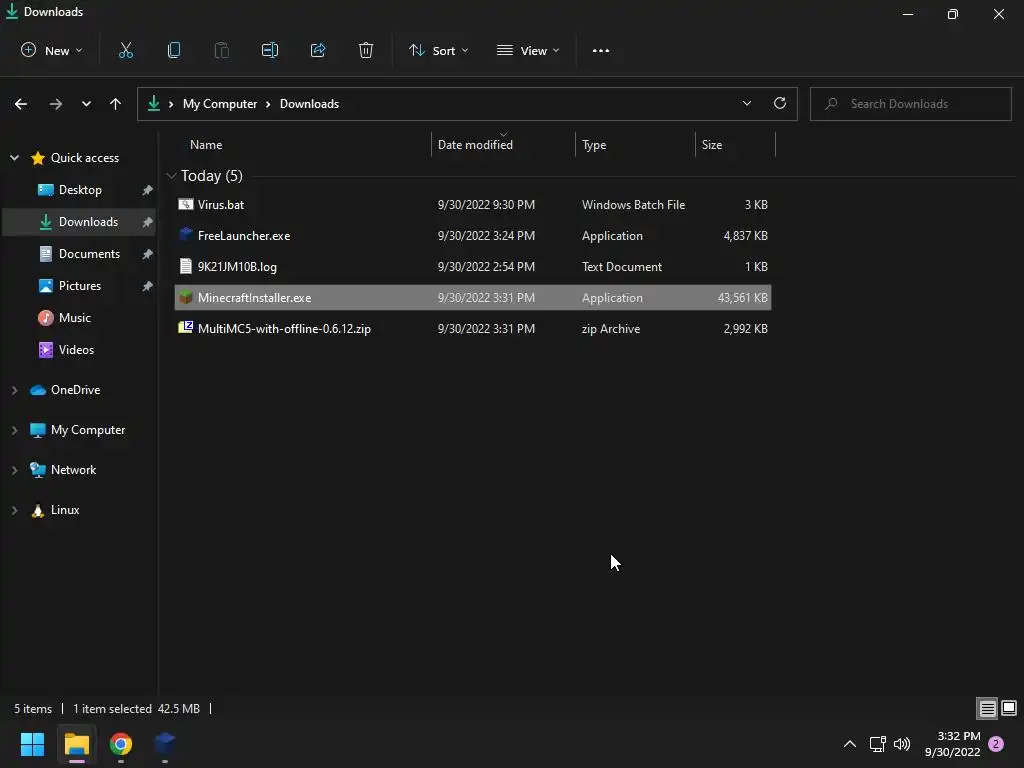Select the Virus.bat file name
The image size is (1024, 768).
pyautogui.click(x=221, y=204)
